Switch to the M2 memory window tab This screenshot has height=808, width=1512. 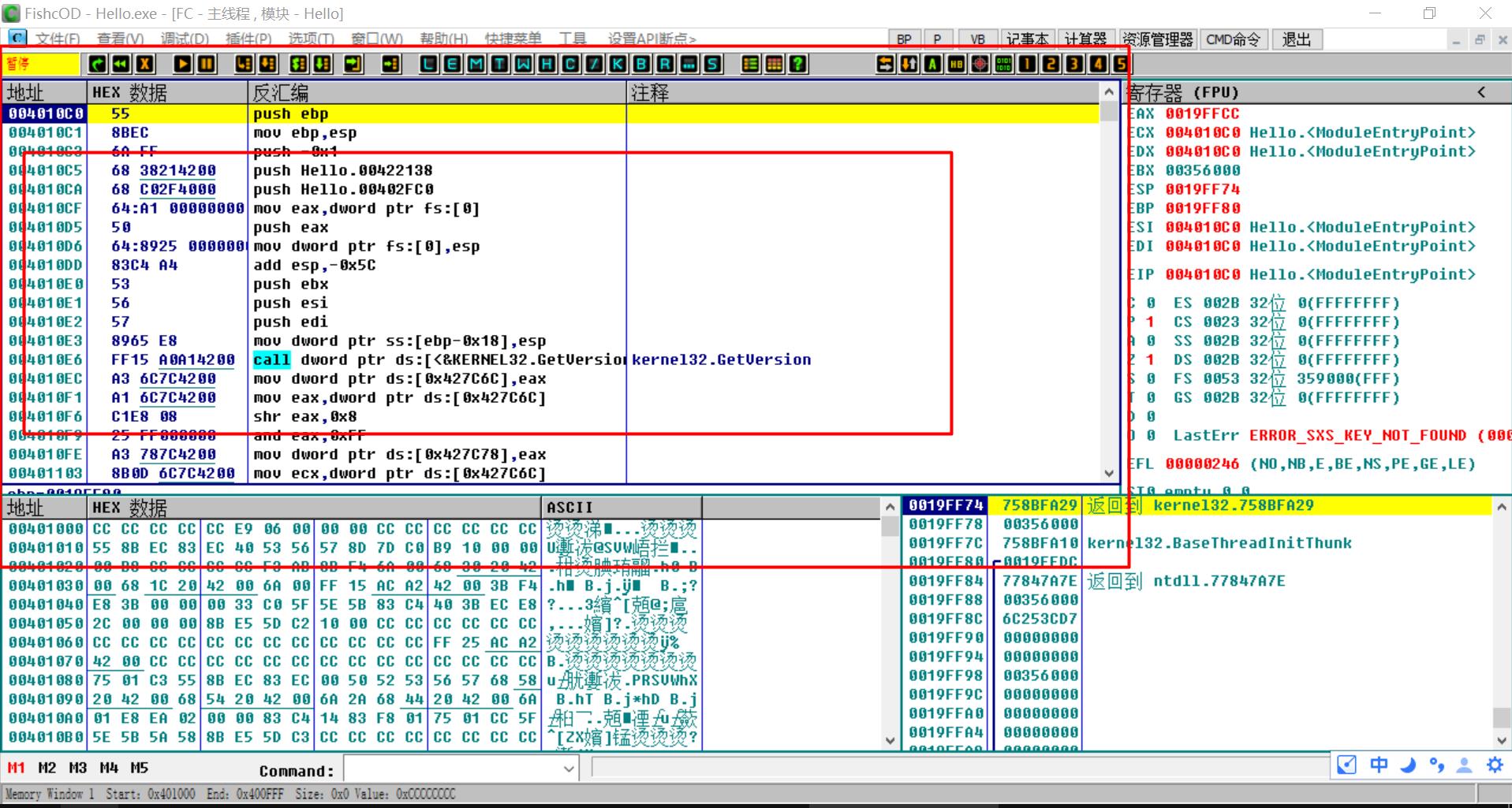coord(47,768)
